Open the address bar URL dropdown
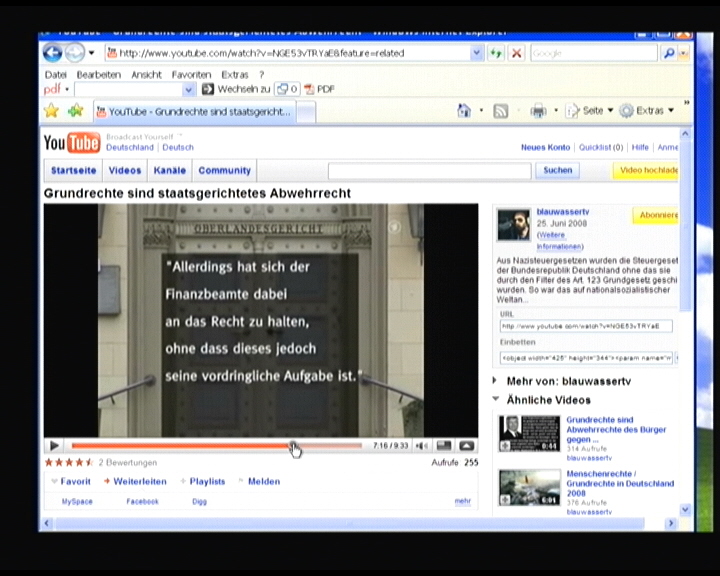Viewport: 720px width, 576px height. [x=476, y=53]
